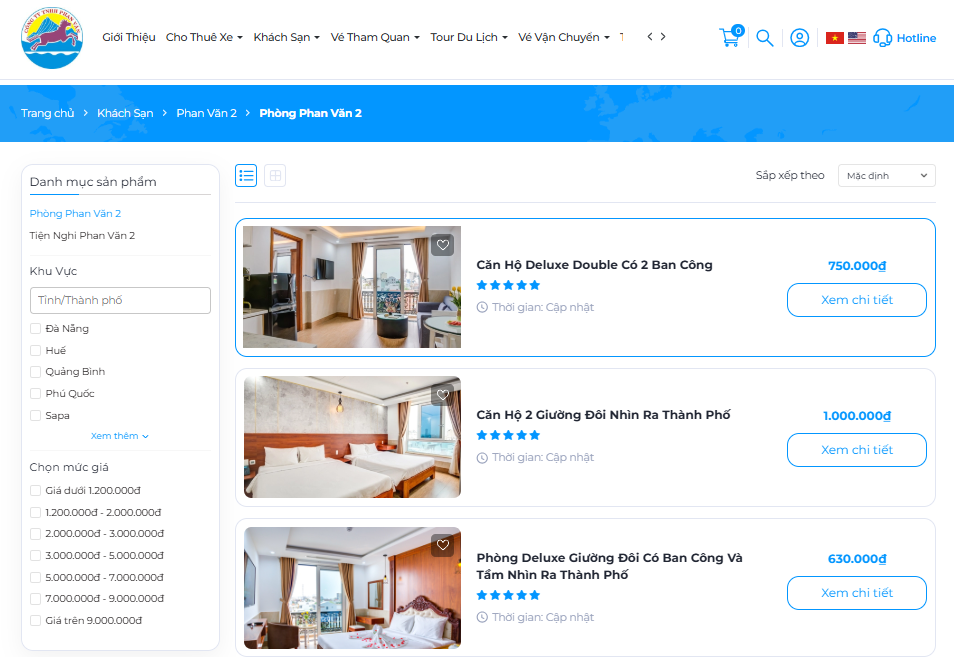Check price 7.000.000đ - 9.000.000đ

pos(35,599)
